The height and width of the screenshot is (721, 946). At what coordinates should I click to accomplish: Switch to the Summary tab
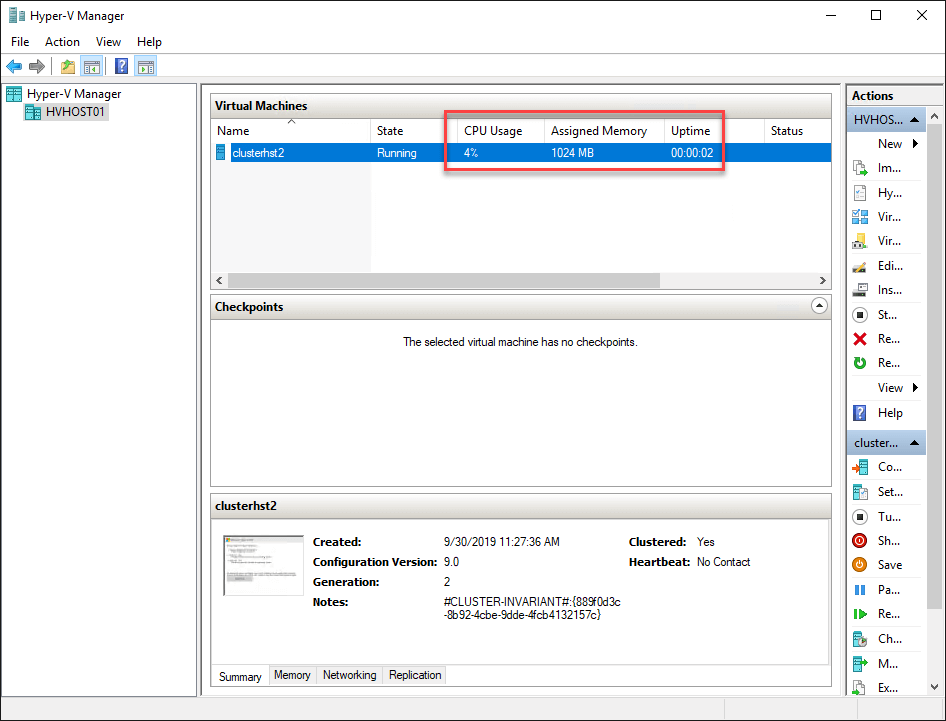[x=240, y=676]
